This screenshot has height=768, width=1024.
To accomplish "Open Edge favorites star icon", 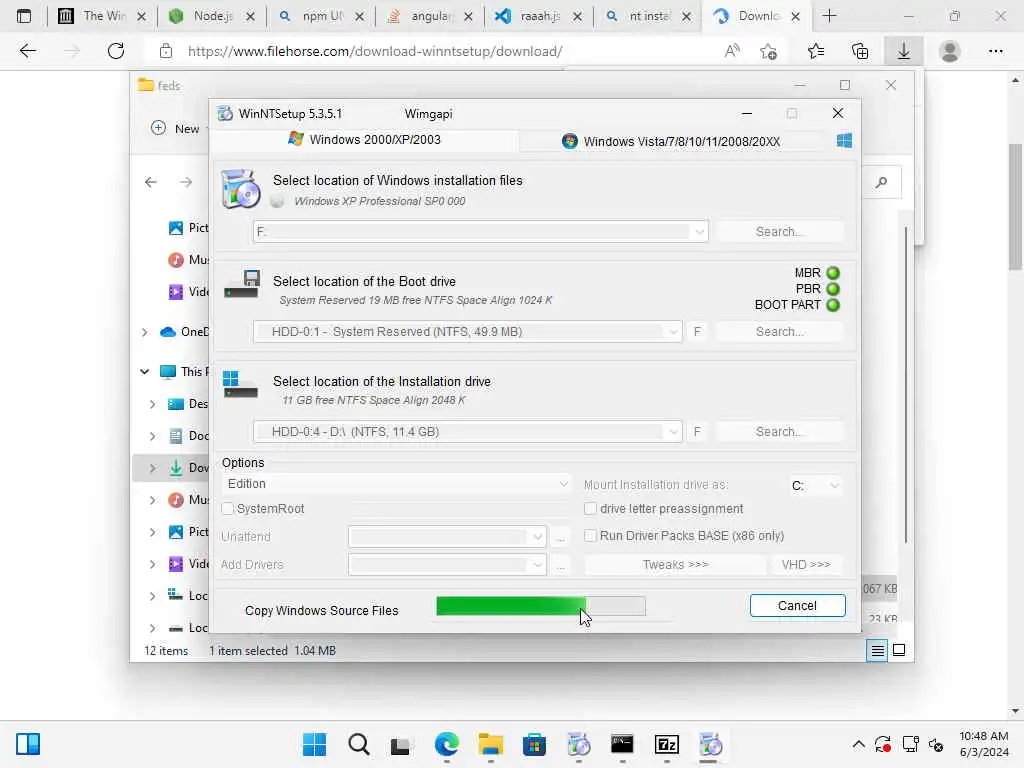I will tap(816, 51).
